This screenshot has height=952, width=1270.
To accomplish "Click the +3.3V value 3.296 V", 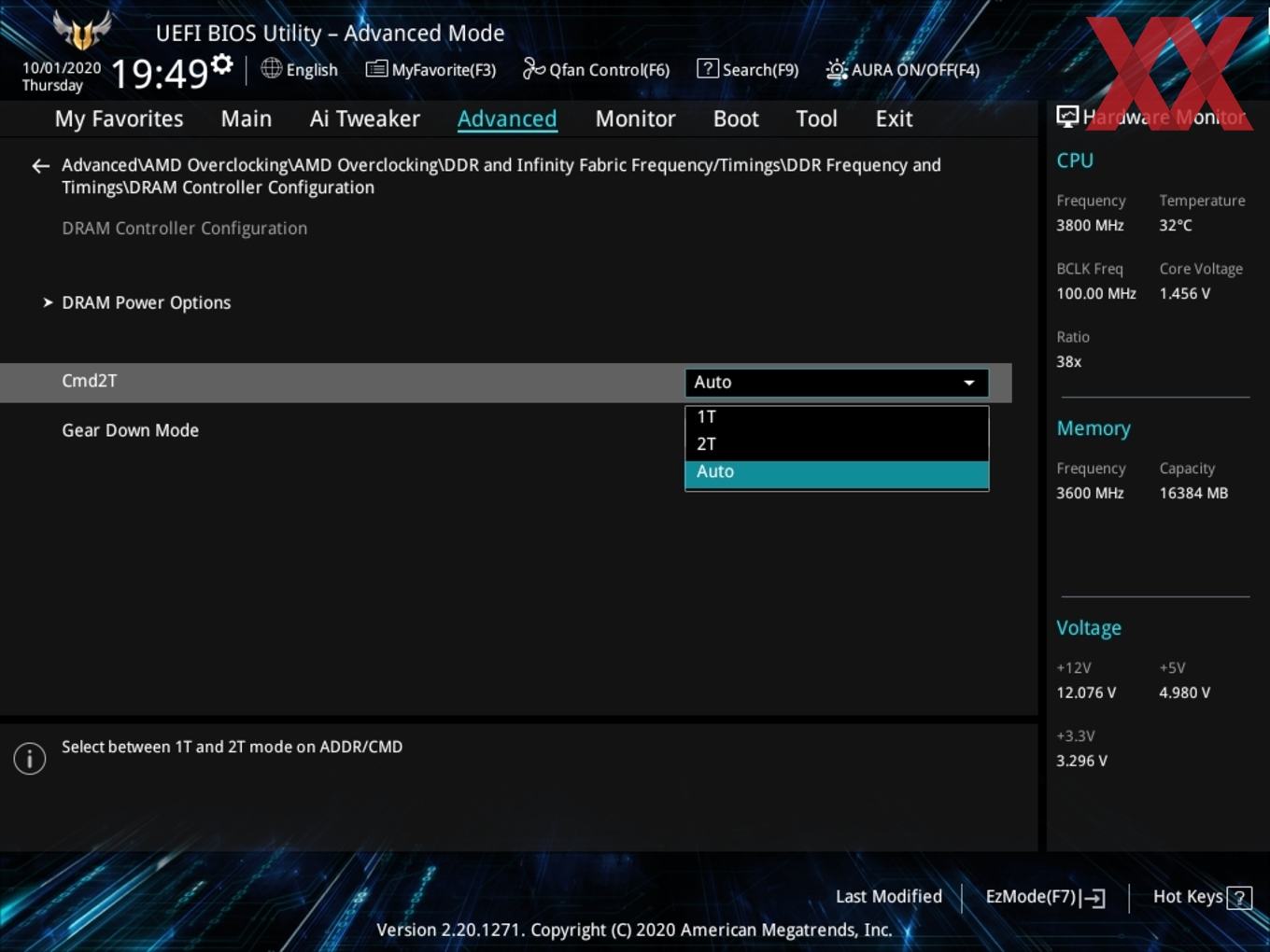I will tap(1081, 761).
